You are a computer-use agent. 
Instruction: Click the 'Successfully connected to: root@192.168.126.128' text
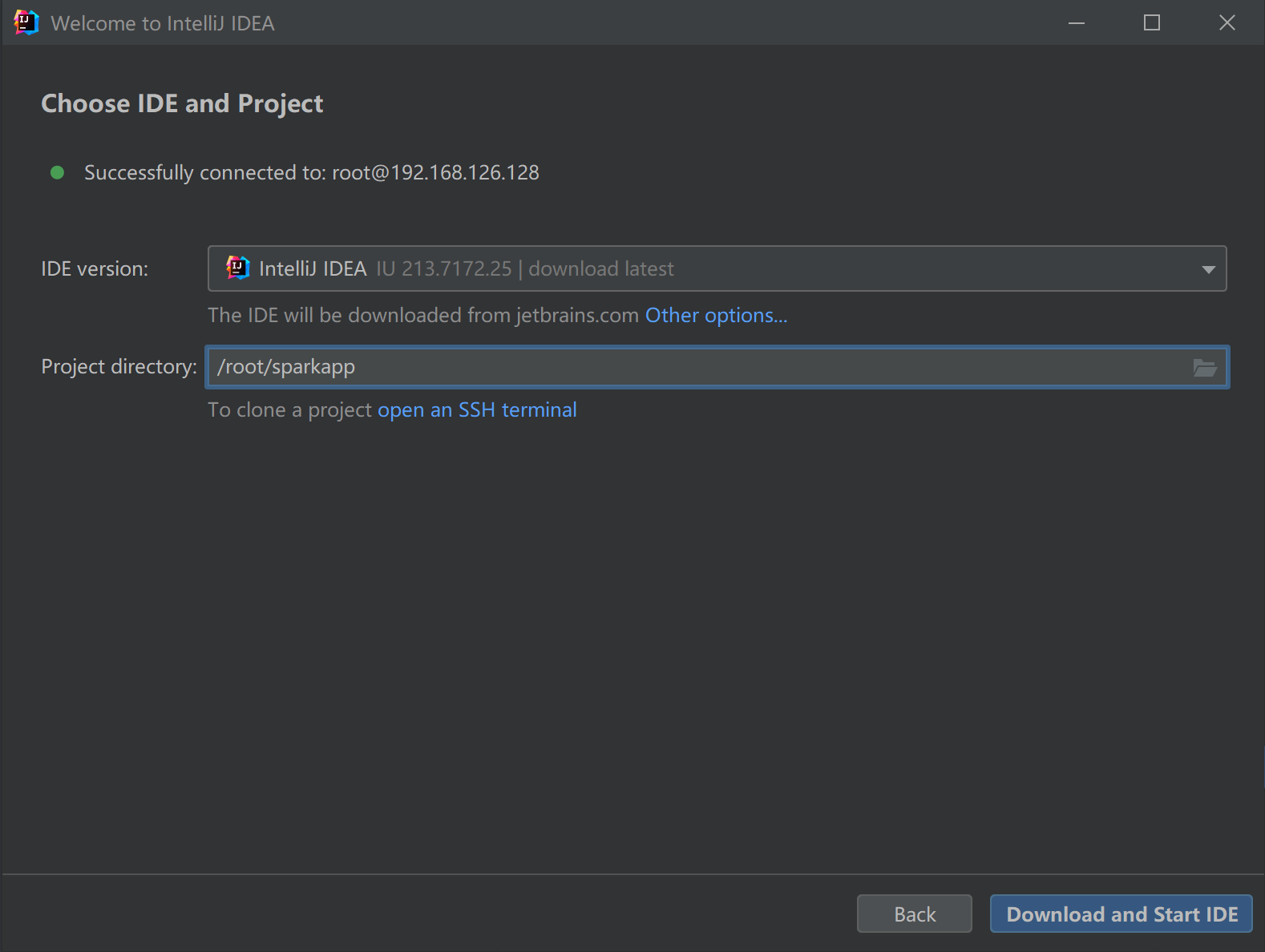tap(312, 172)
